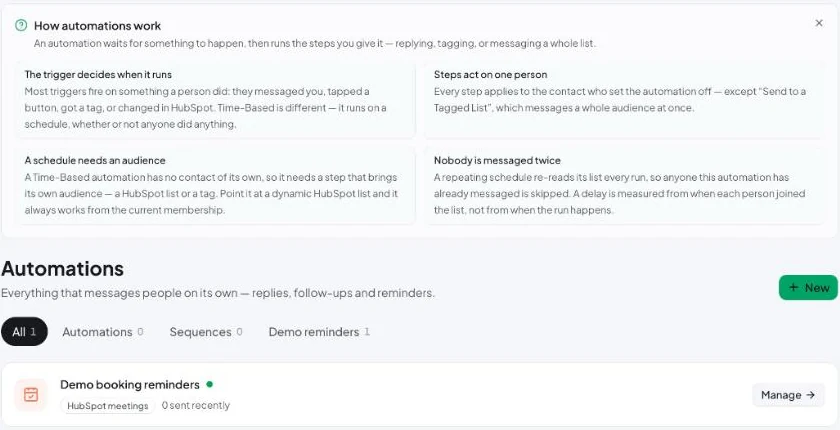Click the Nobody is messaged twice card
Viewport: 840px width, 430px height.
pos(624,185)
